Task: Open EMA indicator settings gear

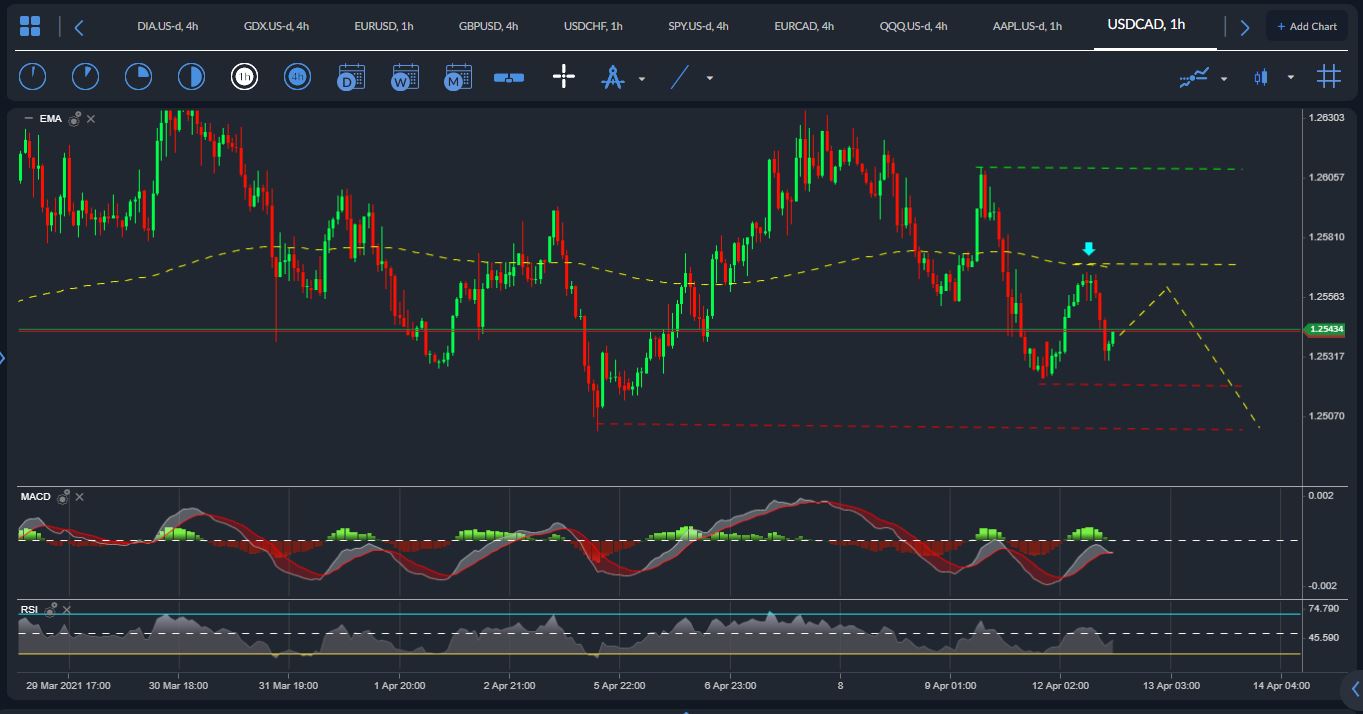Action: [x=74, y=119]
